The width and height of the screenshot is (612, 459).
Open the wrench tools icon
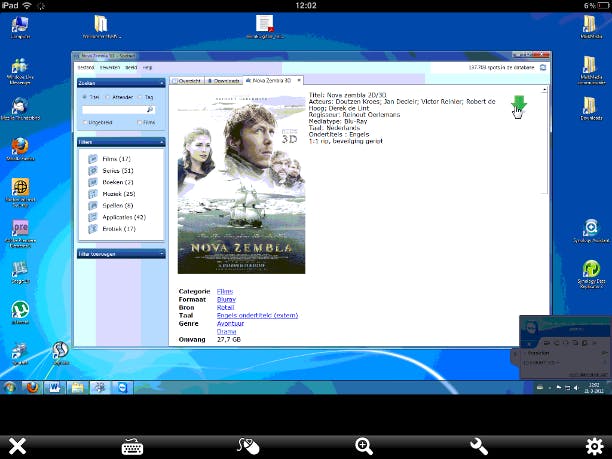pyautogui.click(x=479, y=446)
